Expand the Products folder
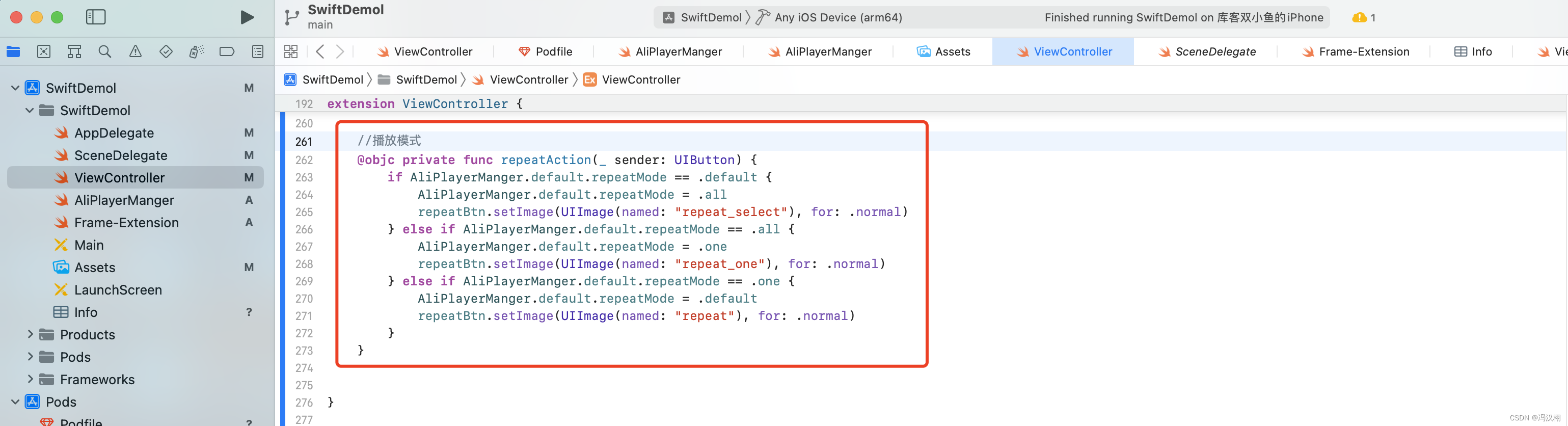Screen dimensions: 1568x426 tap(30, 335)
